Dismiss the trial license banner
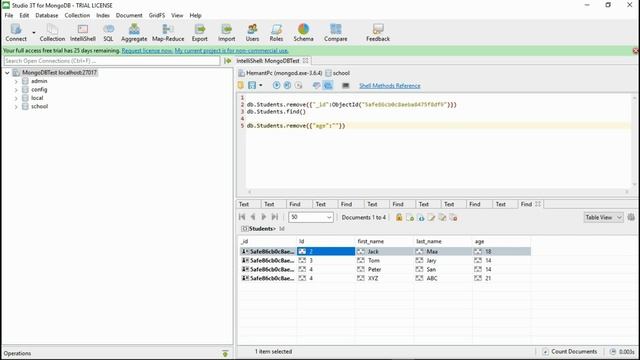 click(636, 51)
